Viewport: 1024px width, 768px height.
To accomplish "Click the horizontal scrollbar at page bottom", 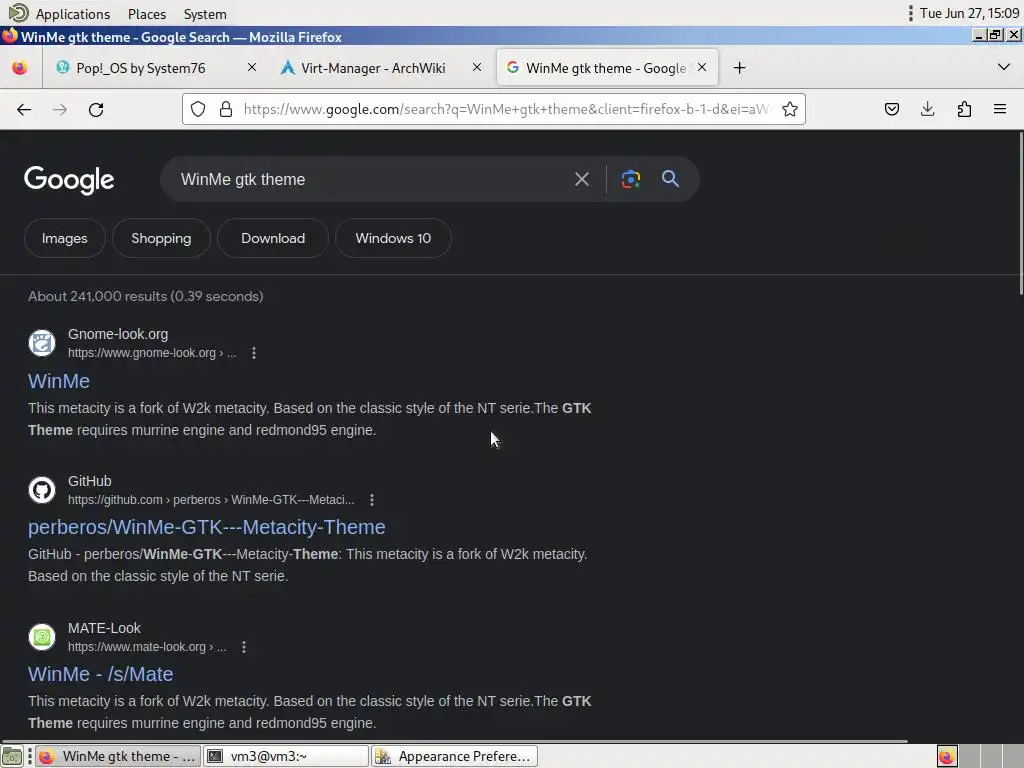I will point(455,742).
